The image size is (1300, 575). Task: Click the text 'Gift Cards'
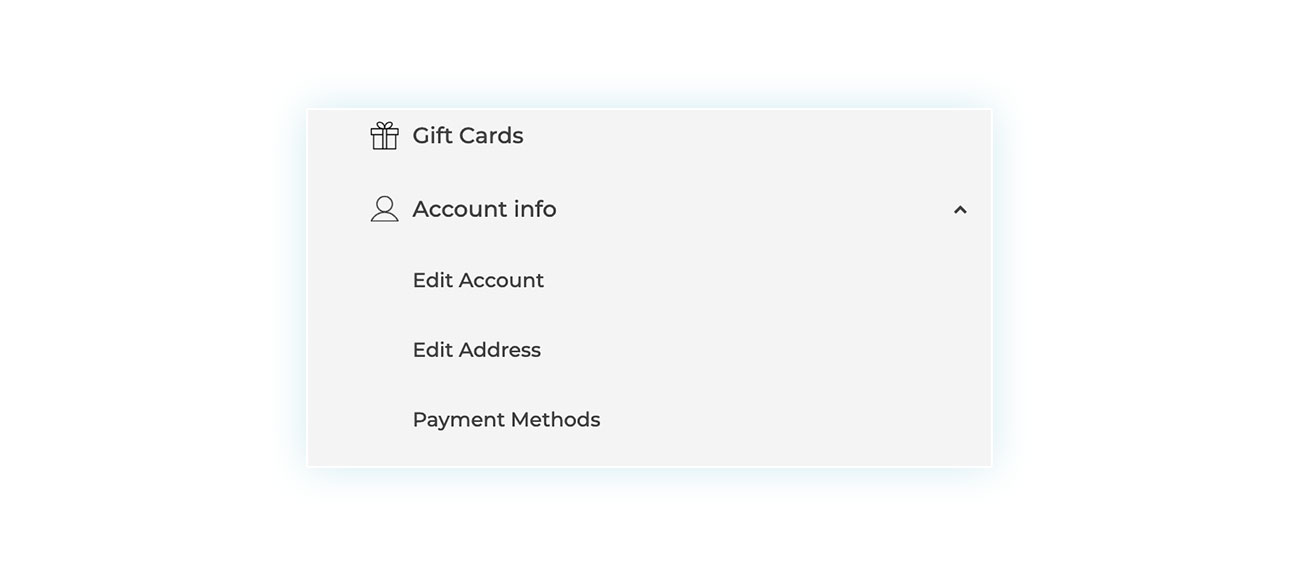pyautogui.click(x=468, y=136)
